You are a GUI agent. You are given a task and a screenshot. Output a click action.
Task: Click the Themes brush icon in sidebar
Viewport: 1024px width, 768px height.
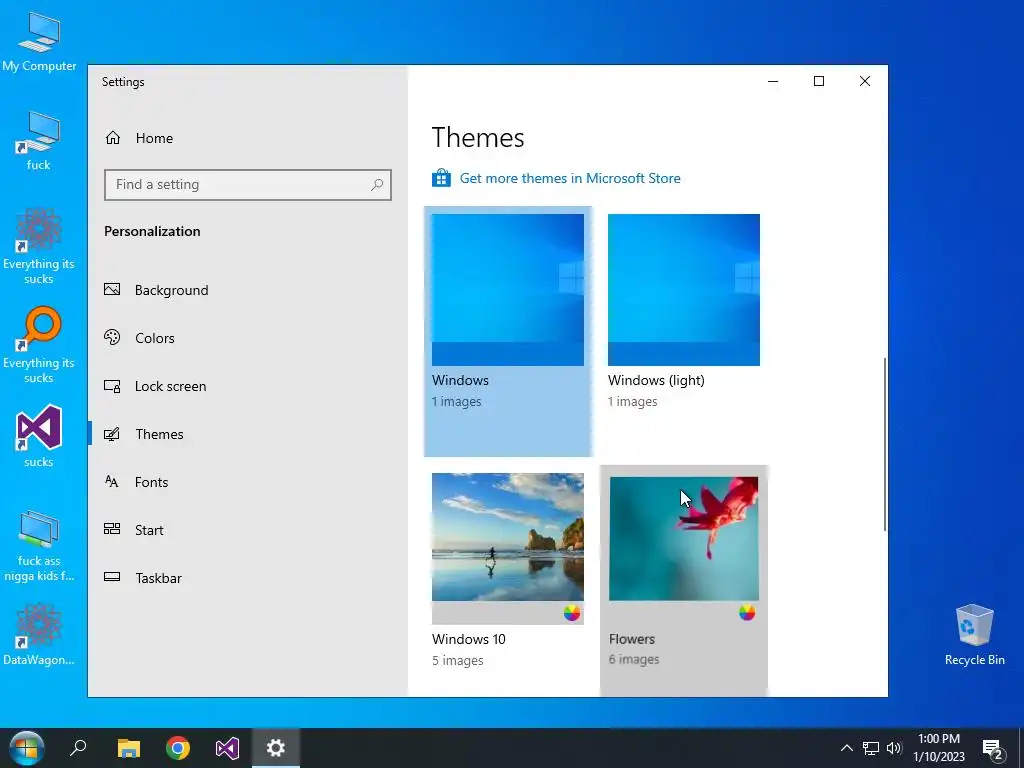(112, 434)
